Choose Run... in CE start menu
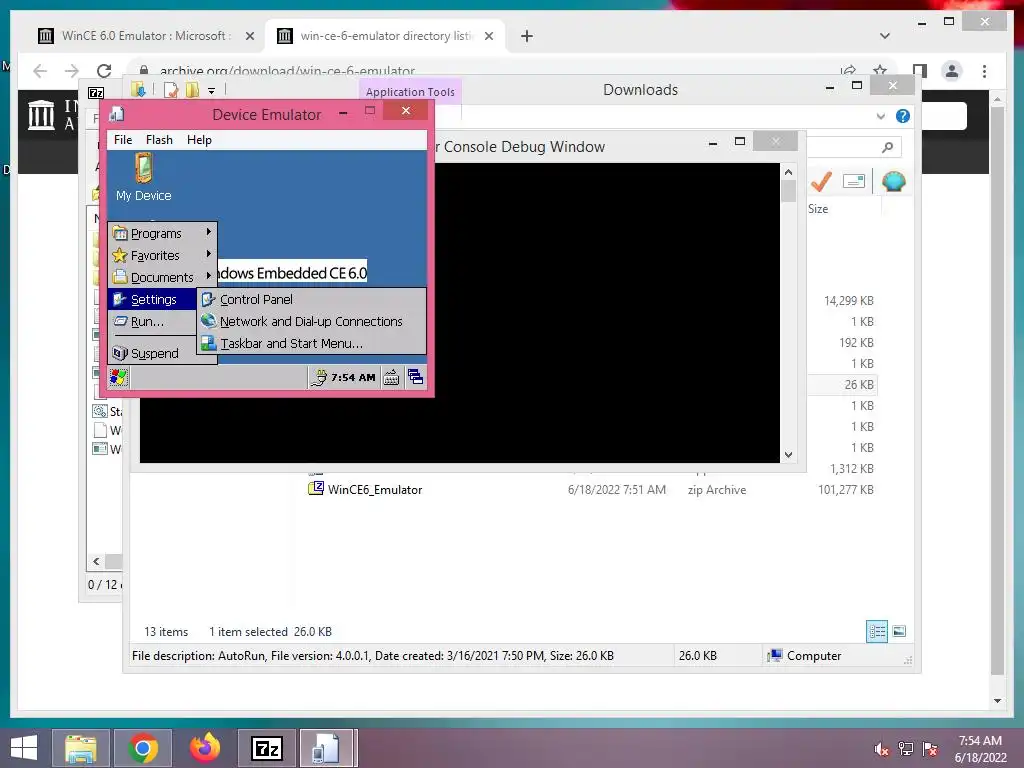Screen dimensions: 1024x768 tap(153, 321)
